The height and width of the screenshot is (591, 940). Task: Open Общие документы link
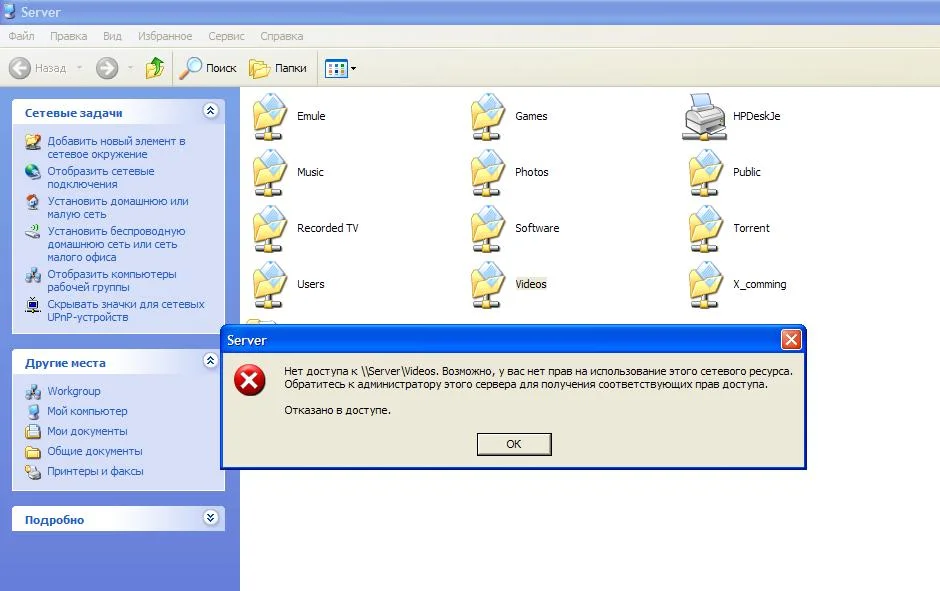coord(95,451)
